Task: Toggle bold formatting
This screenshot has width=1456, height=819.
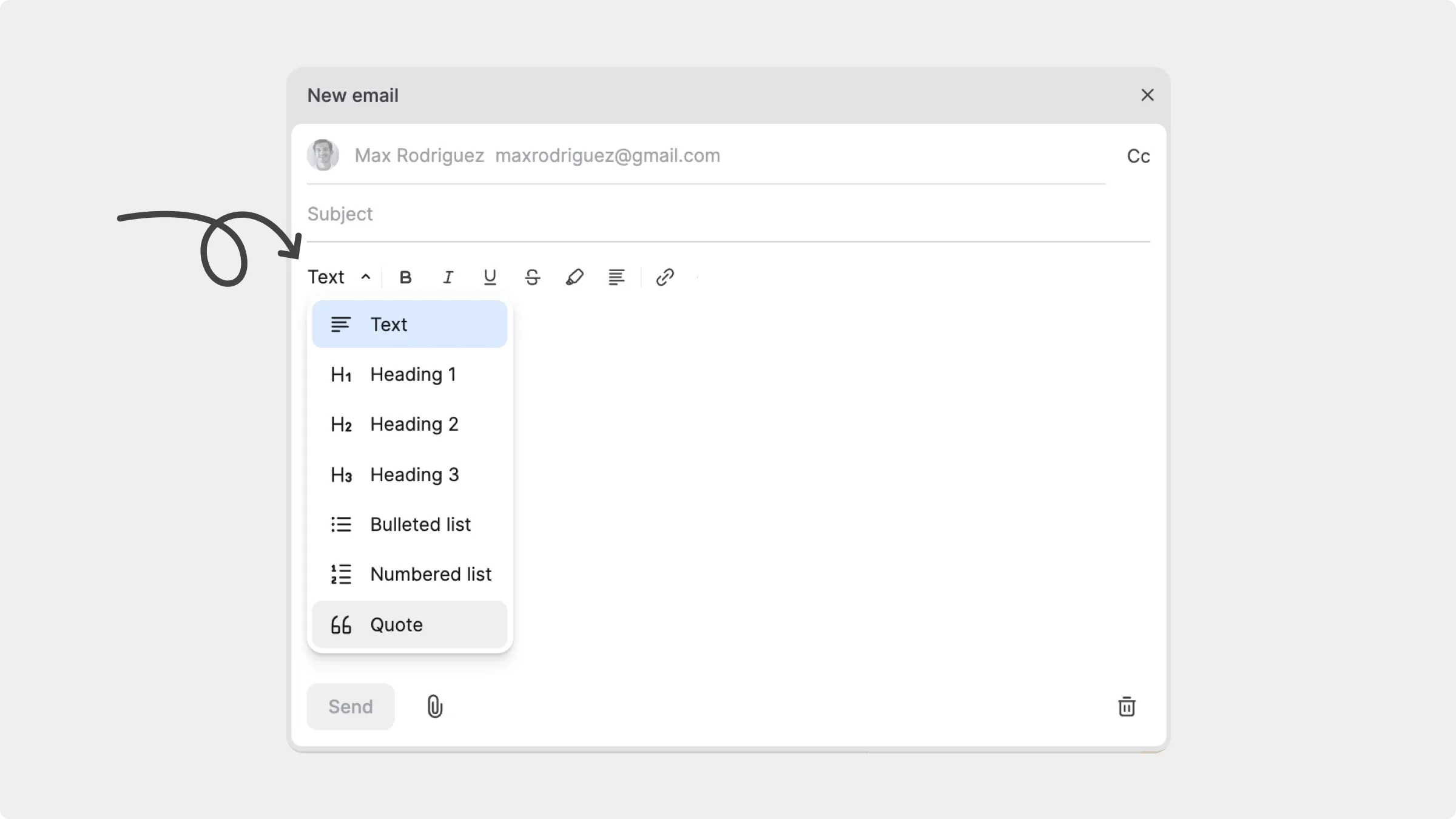Action: click(x=406, y=277)
